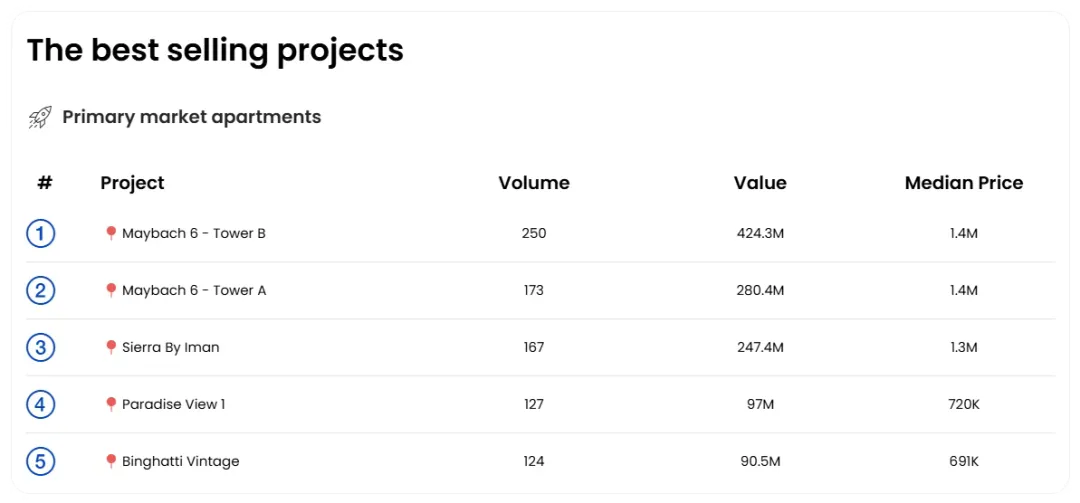Click the rank 5 circle badge
Image resolution: width=1080 pixels, height=503 pixels.
pyautogui.click(x=40, y=462)
